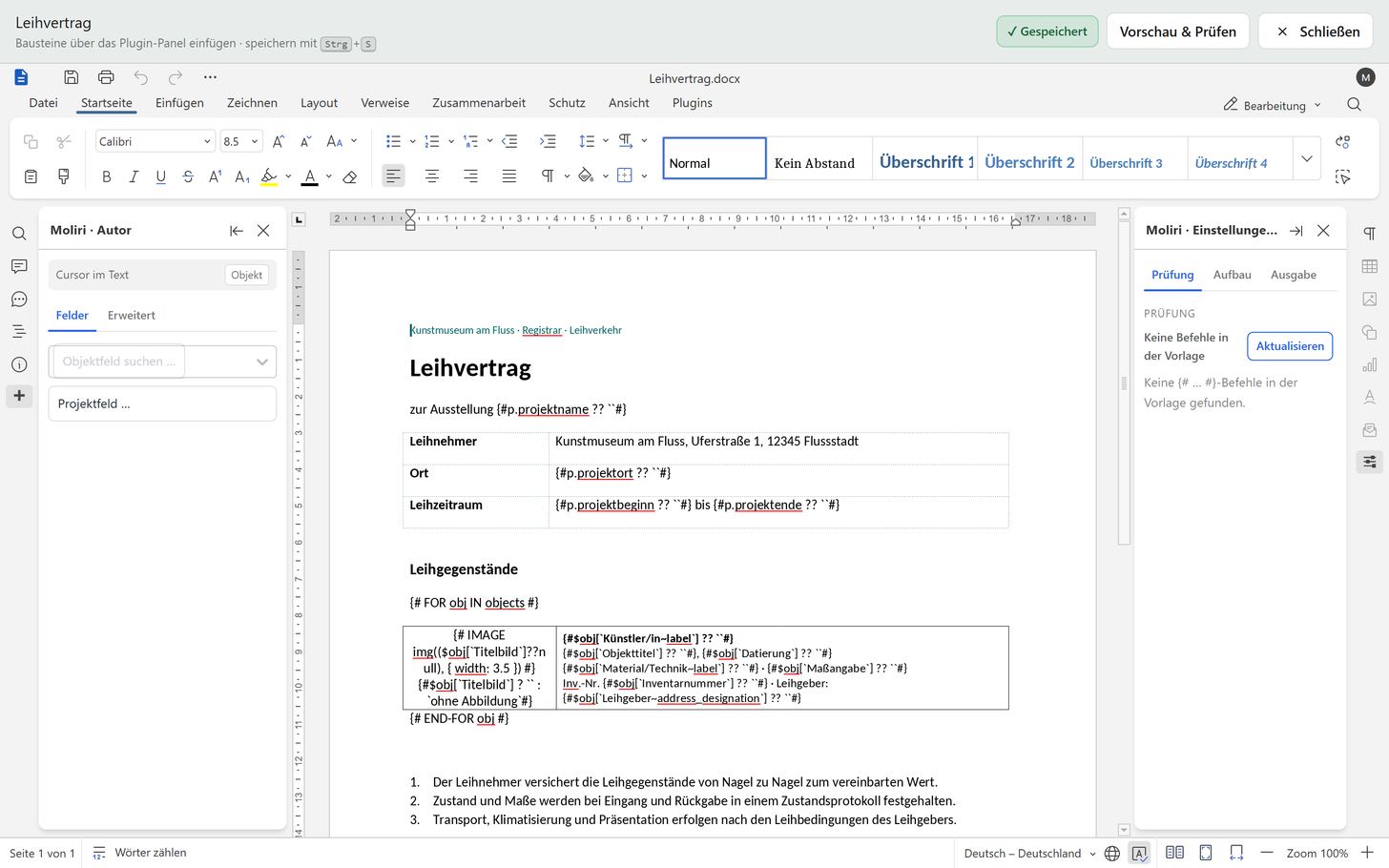1389x868 pixels.
Task: Click the Cut scissors icon
Action: [x=64, y=141]
